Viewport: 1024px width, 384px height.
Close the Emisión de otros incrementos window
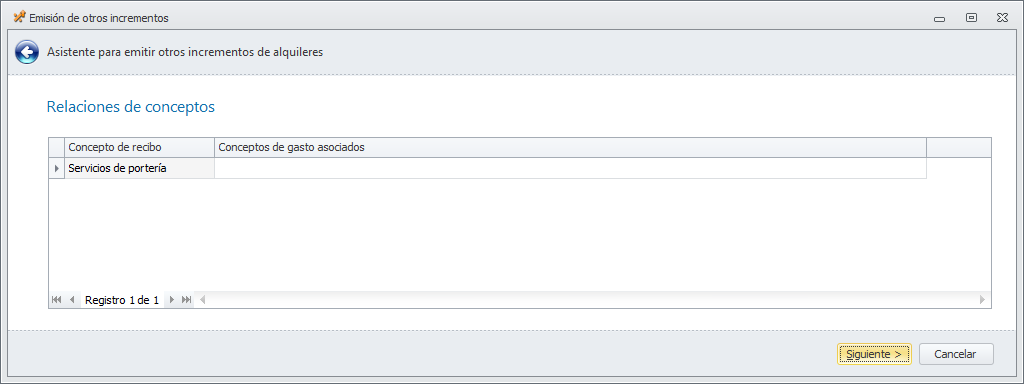pyautogui.click(x=1002, y=18)
